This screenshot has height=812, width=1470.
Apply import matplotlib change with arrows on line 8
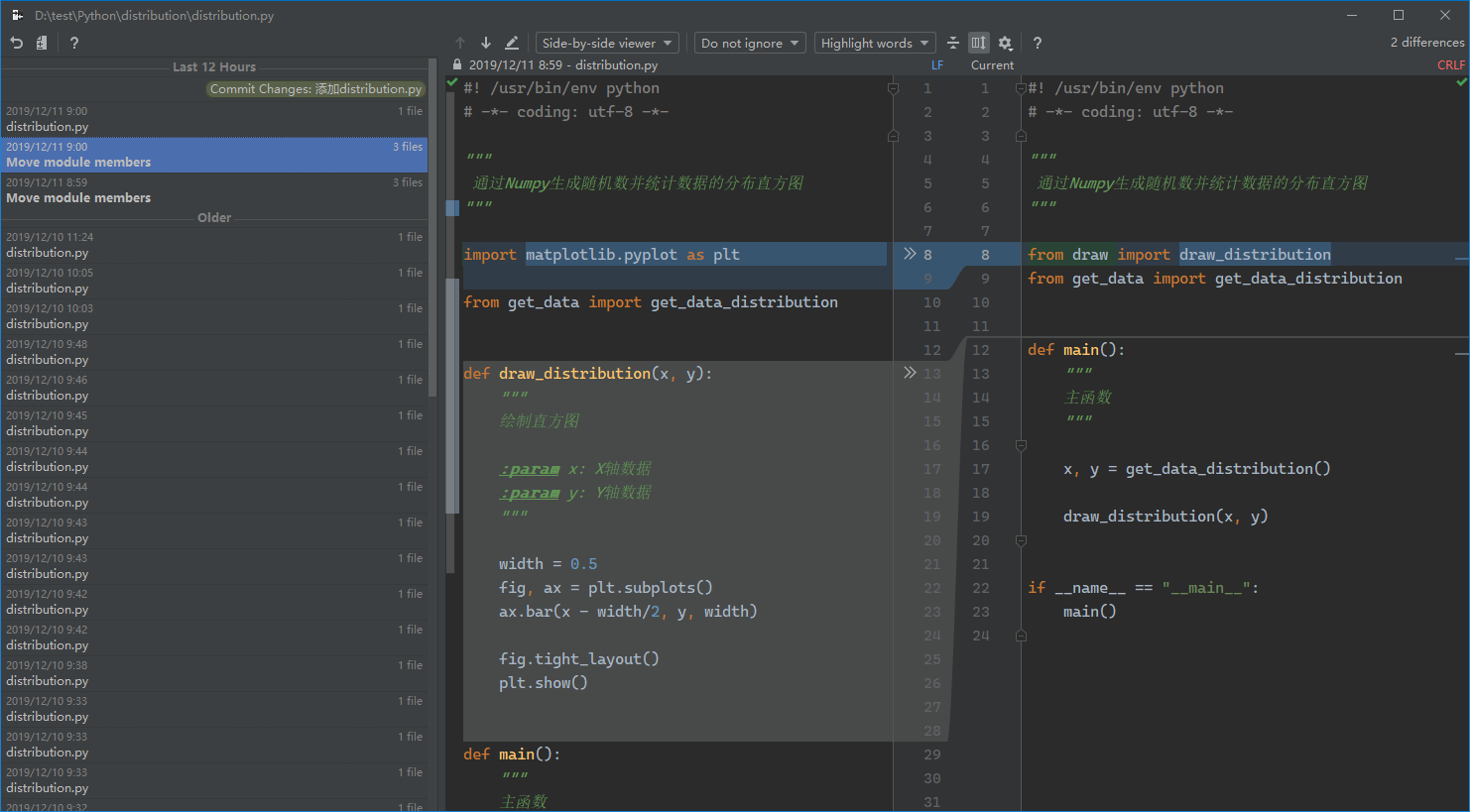pos(910,254)
